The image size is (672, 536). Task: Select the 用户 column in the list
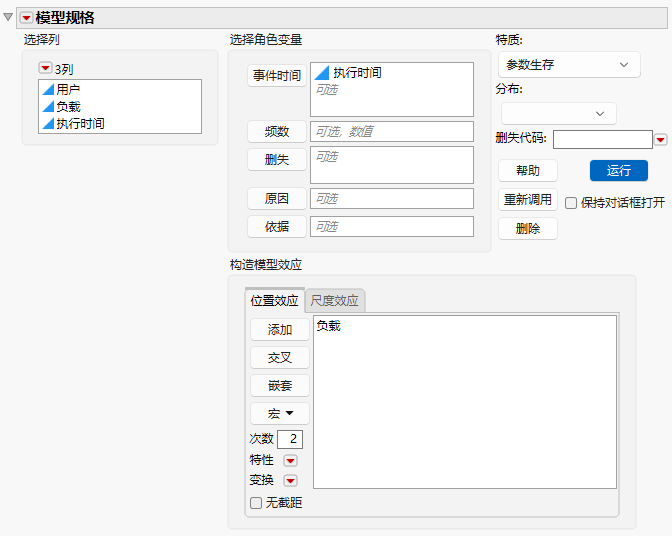[120, 90]
